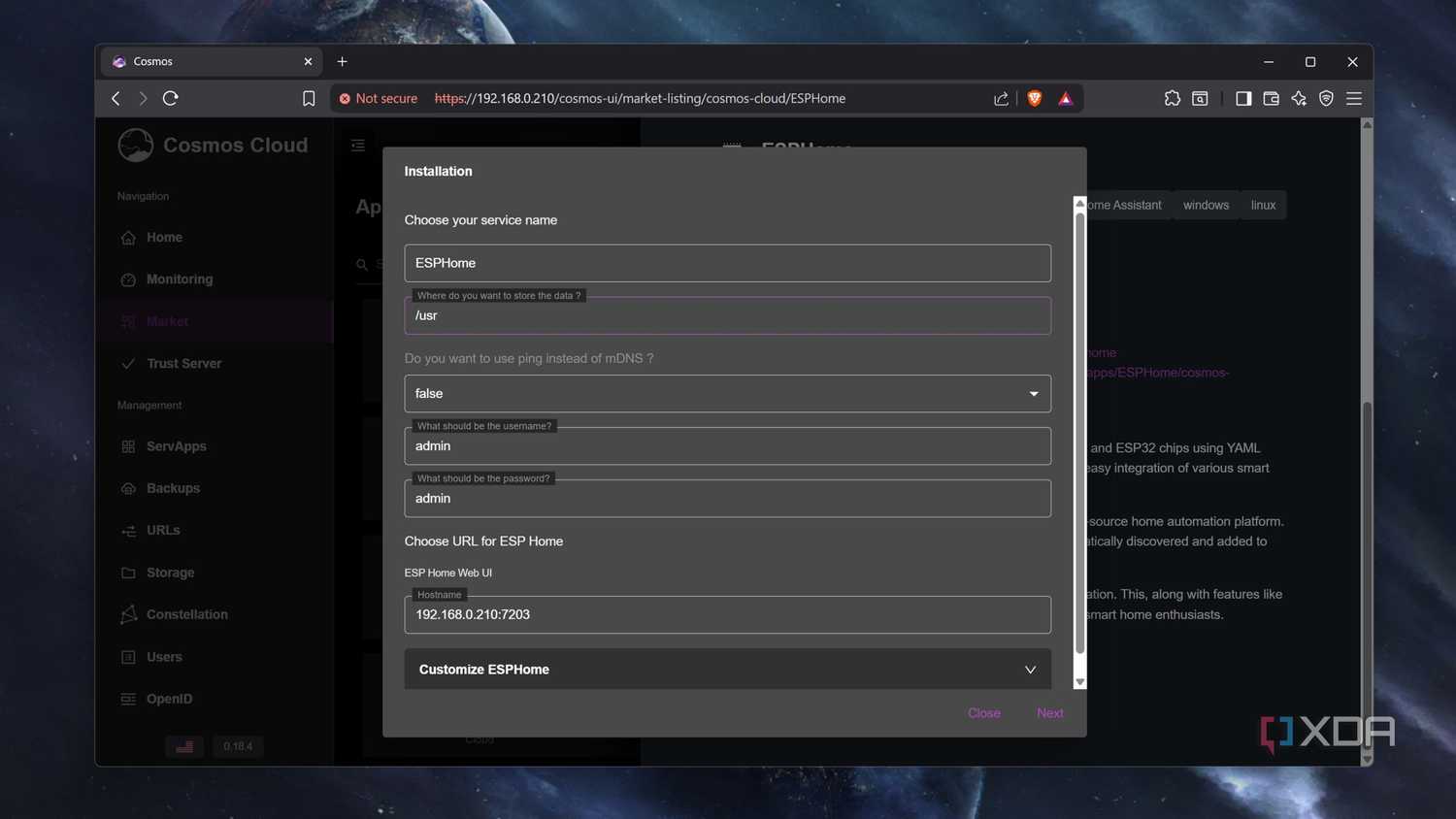Open the Brave Wallet icon
The image size is (1456, 819).
click(1271, 98)
